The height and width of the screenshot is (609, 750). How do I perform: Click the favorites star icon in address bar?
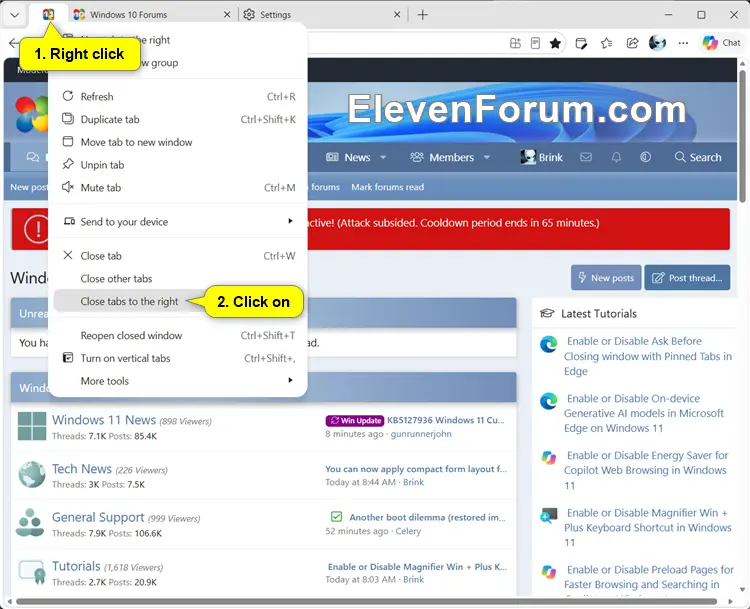pos(555,44)
